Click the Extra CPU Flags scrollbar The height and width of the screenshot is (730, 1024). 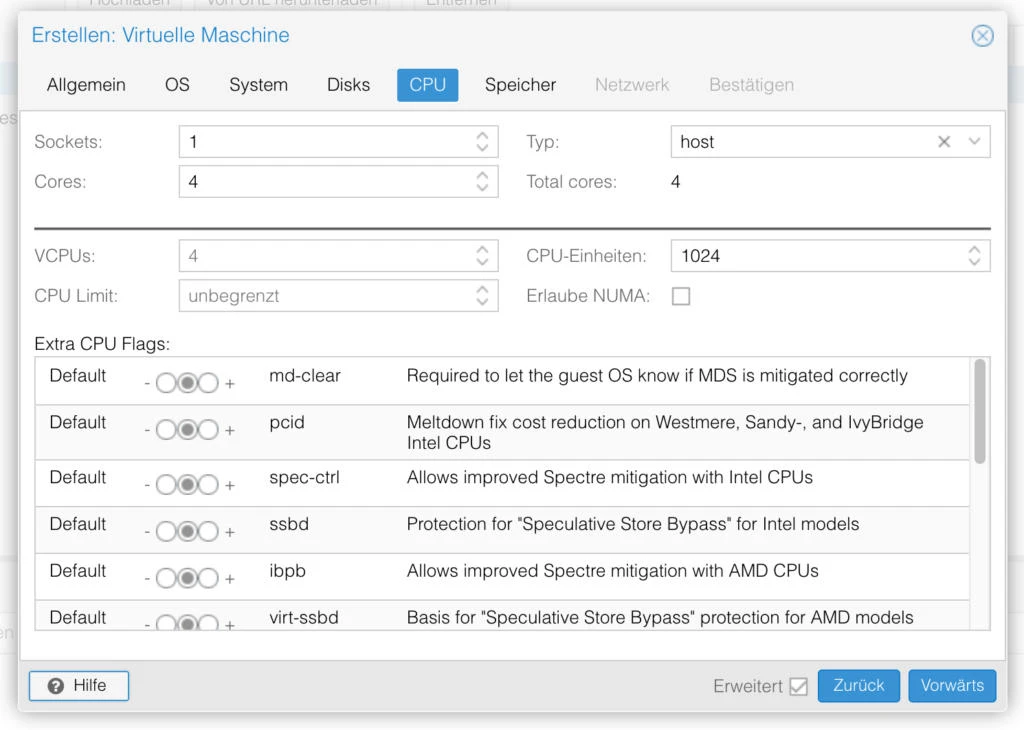click(980, 411)
